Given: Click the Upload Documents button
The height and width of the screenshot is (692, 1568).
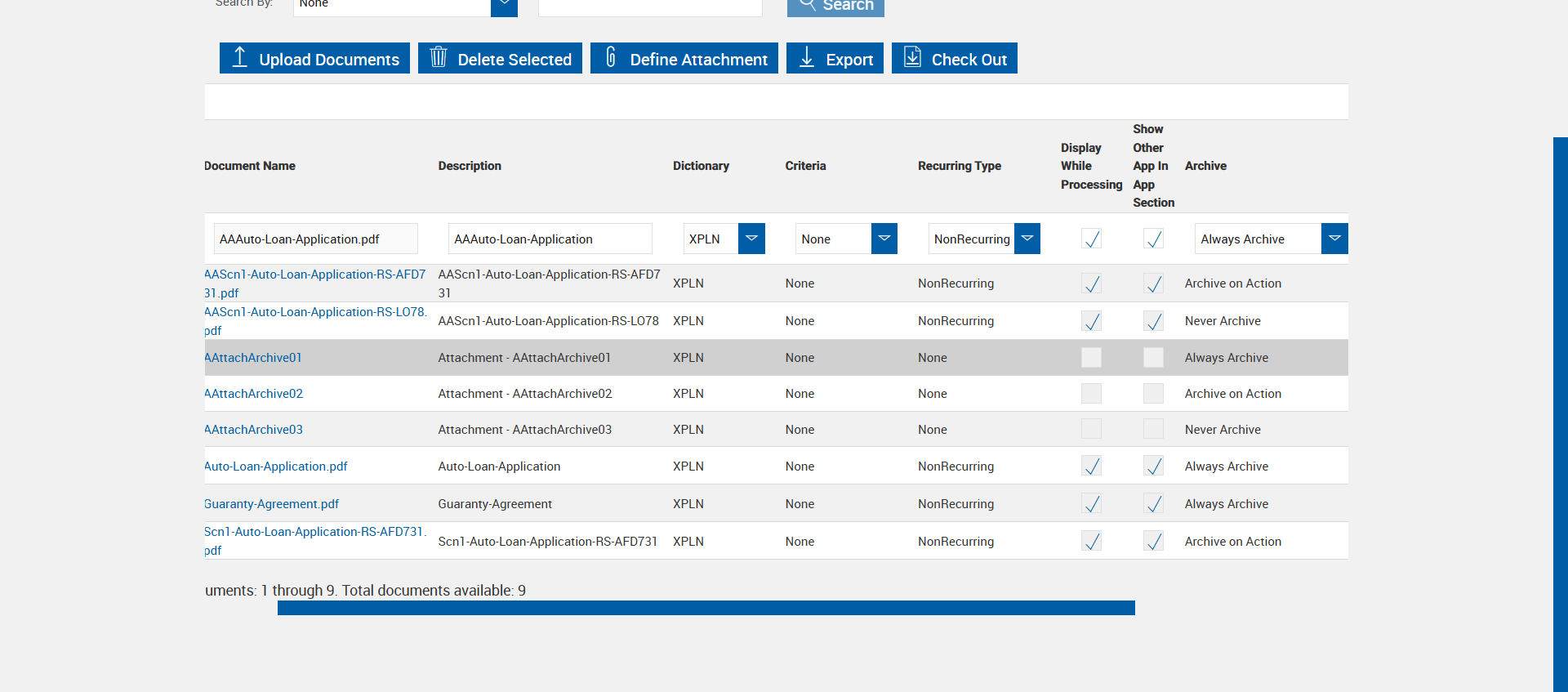Looking at the screenshot, I should tap(314, 58).
